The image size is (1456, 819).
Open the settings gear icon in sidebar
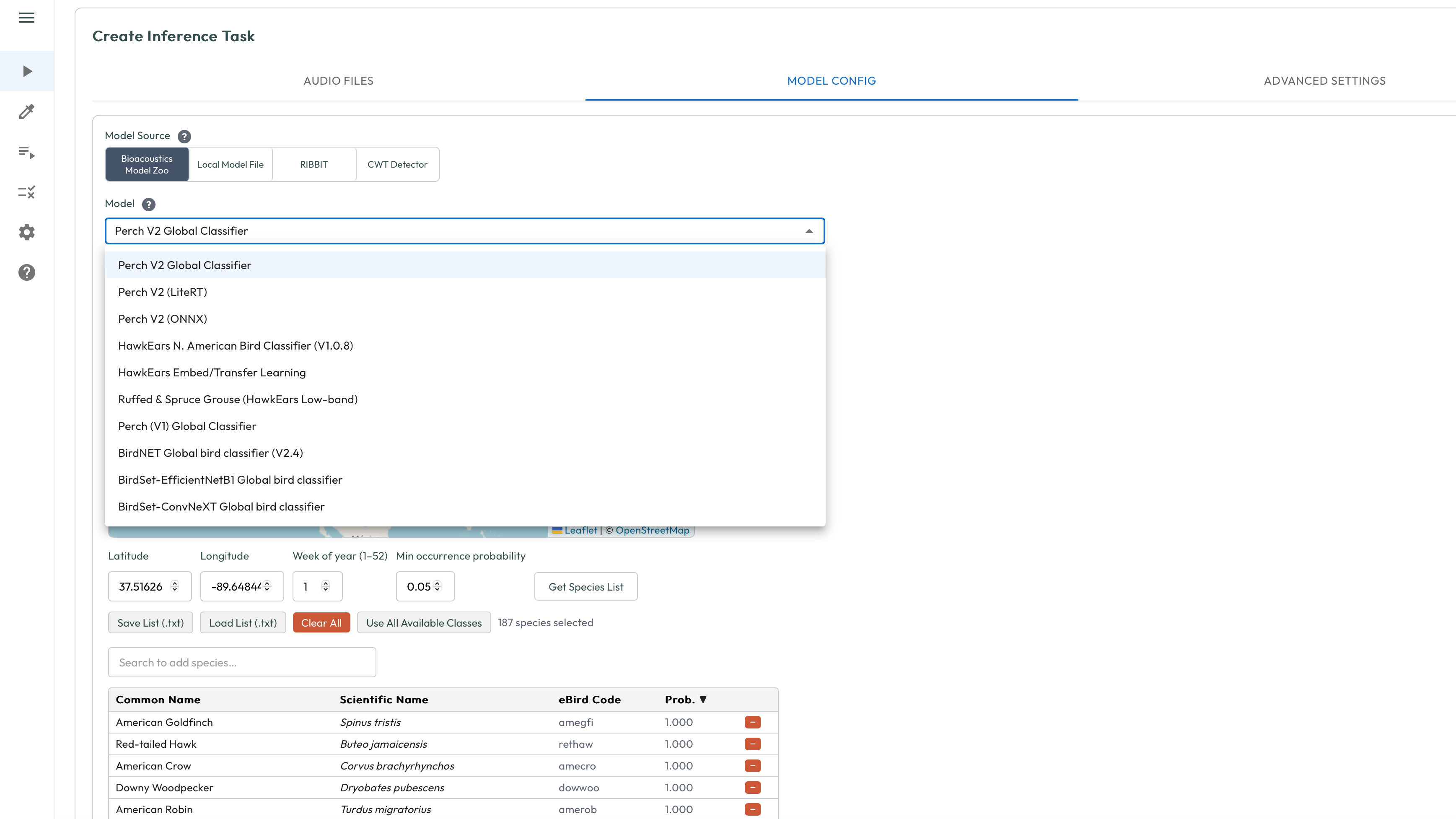click(26, 232)
